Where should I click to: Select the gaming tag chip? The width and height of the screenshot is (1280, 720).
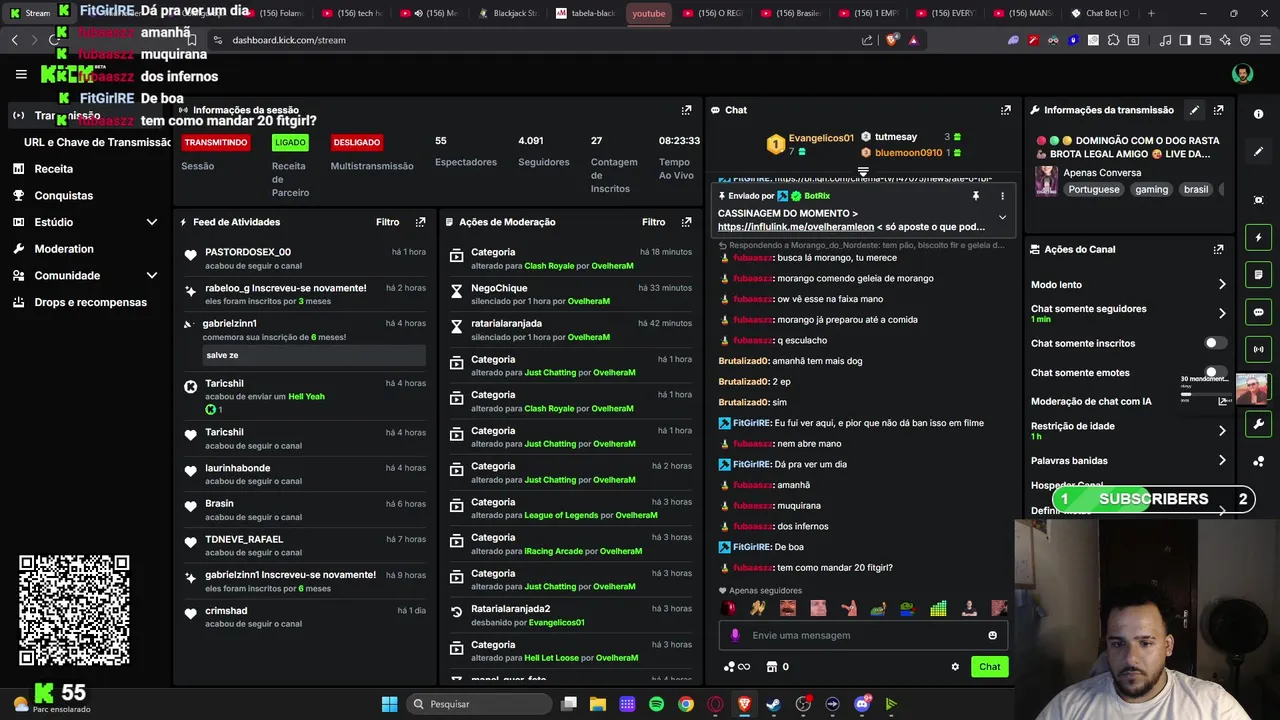[1151, 189]
